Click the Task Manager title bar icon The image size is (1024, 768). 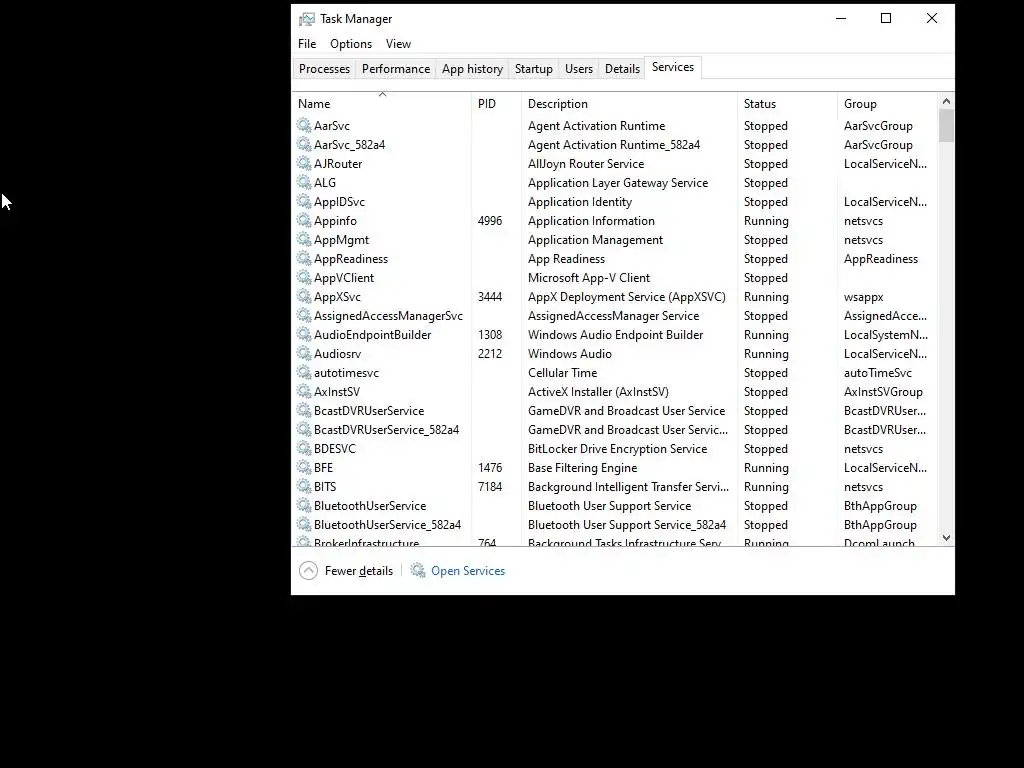(x=306, y=19)
